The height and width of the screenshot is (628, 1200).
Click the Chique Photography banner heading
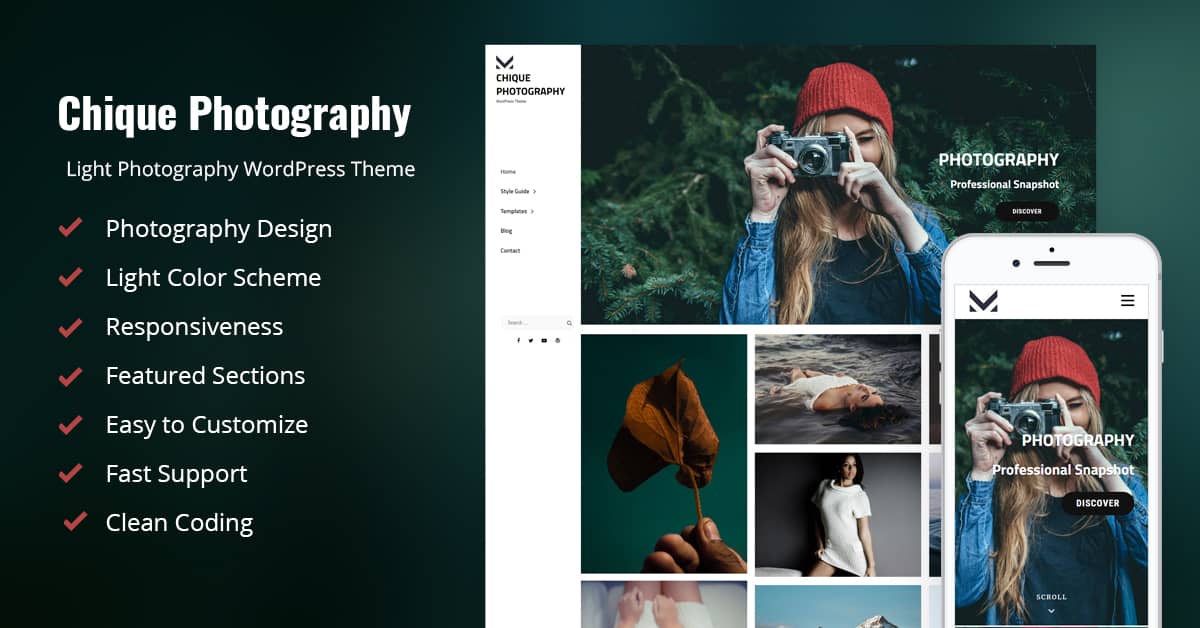click(234, 114)
